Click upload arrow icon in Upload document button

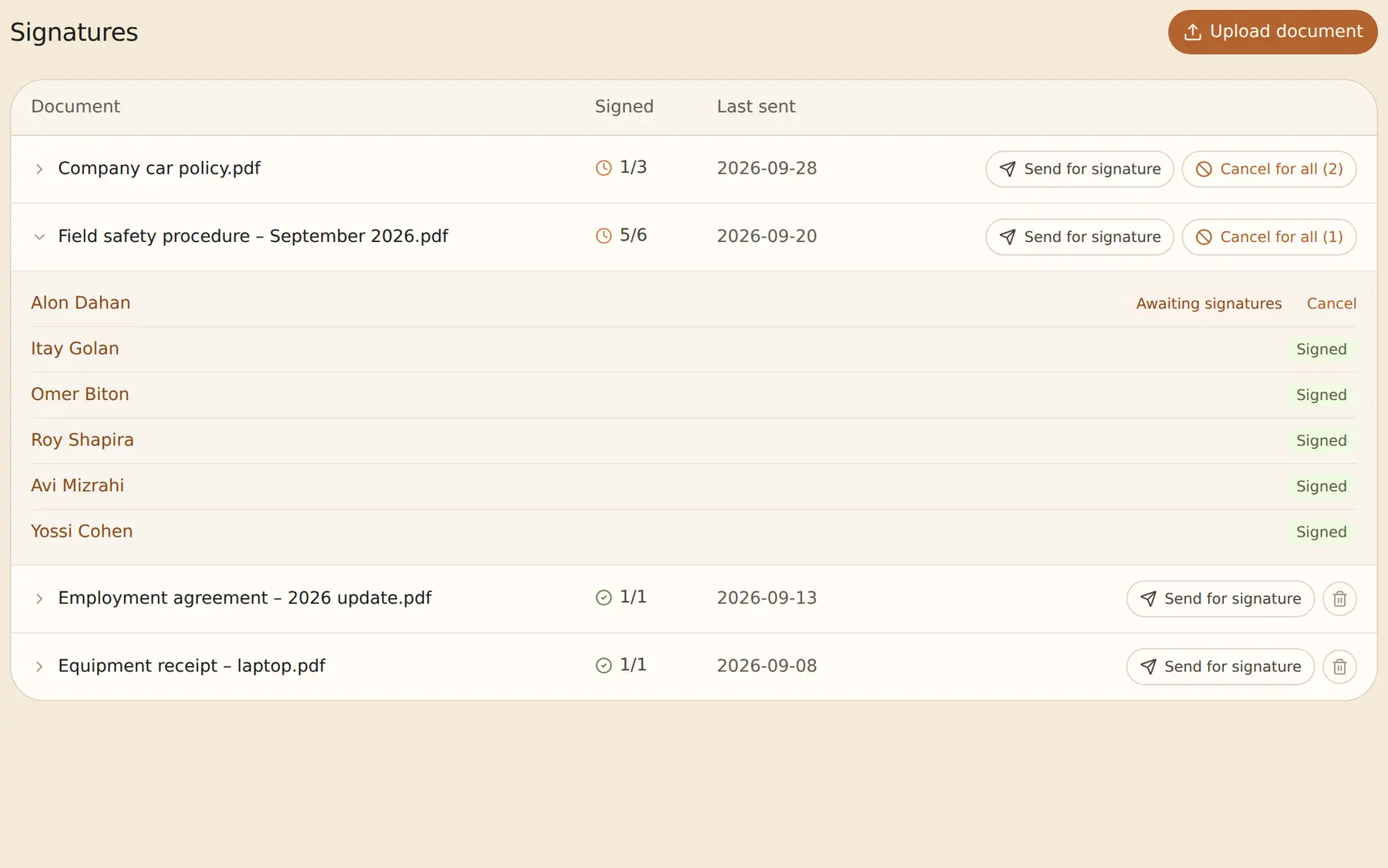(1193, 32)
